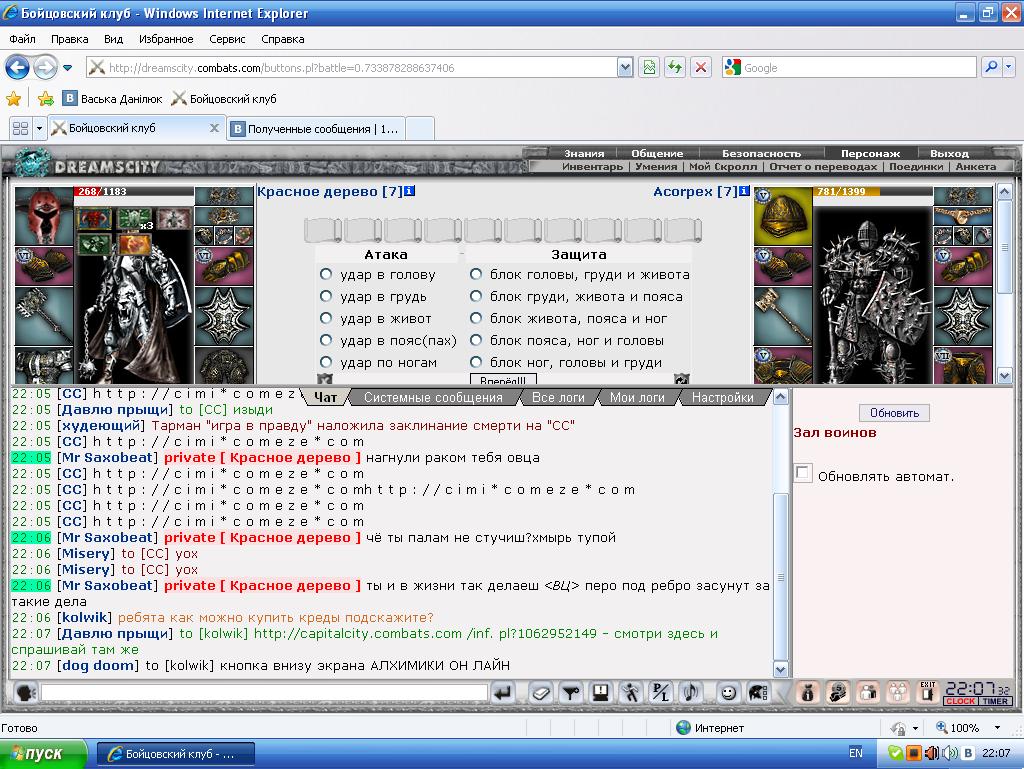The image size is (1024, 769).
Task: Click the chat send (return arrow) button
Action: click(x=503, y=692)
